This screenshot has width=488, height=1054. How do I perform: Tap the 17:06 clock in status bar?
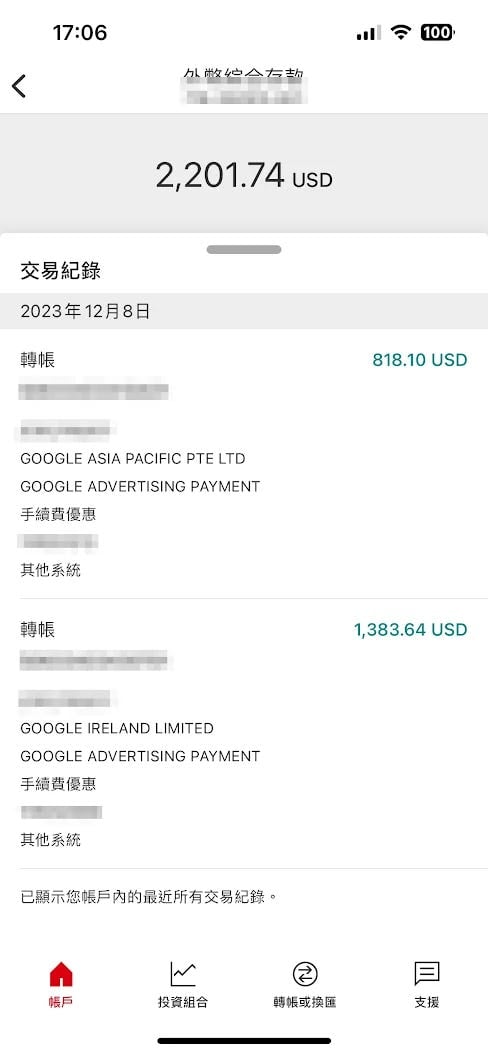80,32
